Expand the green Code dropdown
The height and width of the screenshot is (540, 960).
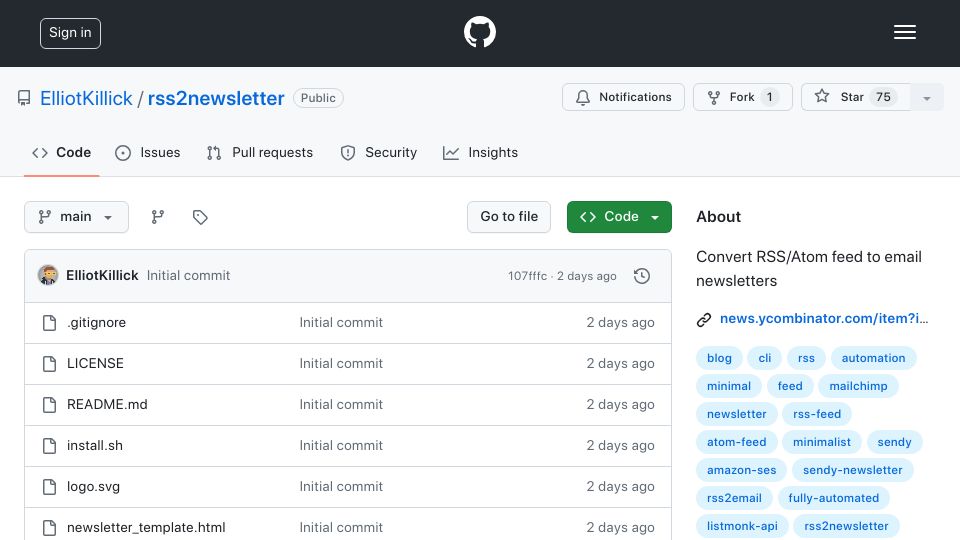pyautogui.click(x=619, y=217)
